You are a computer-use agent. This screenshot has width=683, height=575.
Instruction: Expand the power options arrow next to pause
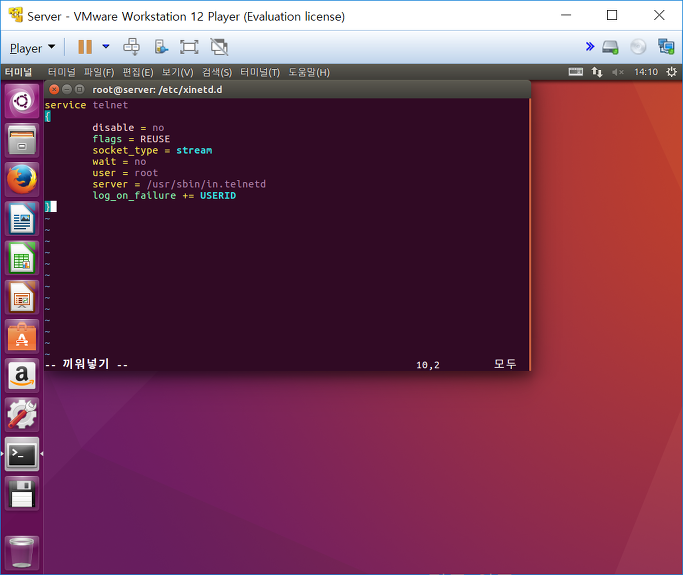pyautogui.click(x=106, y=47)
